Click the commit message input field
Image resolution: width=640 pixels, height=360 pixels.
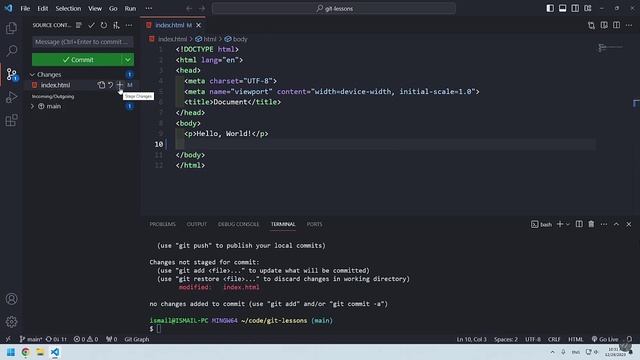pyautogui.click(x=82, y=42)
